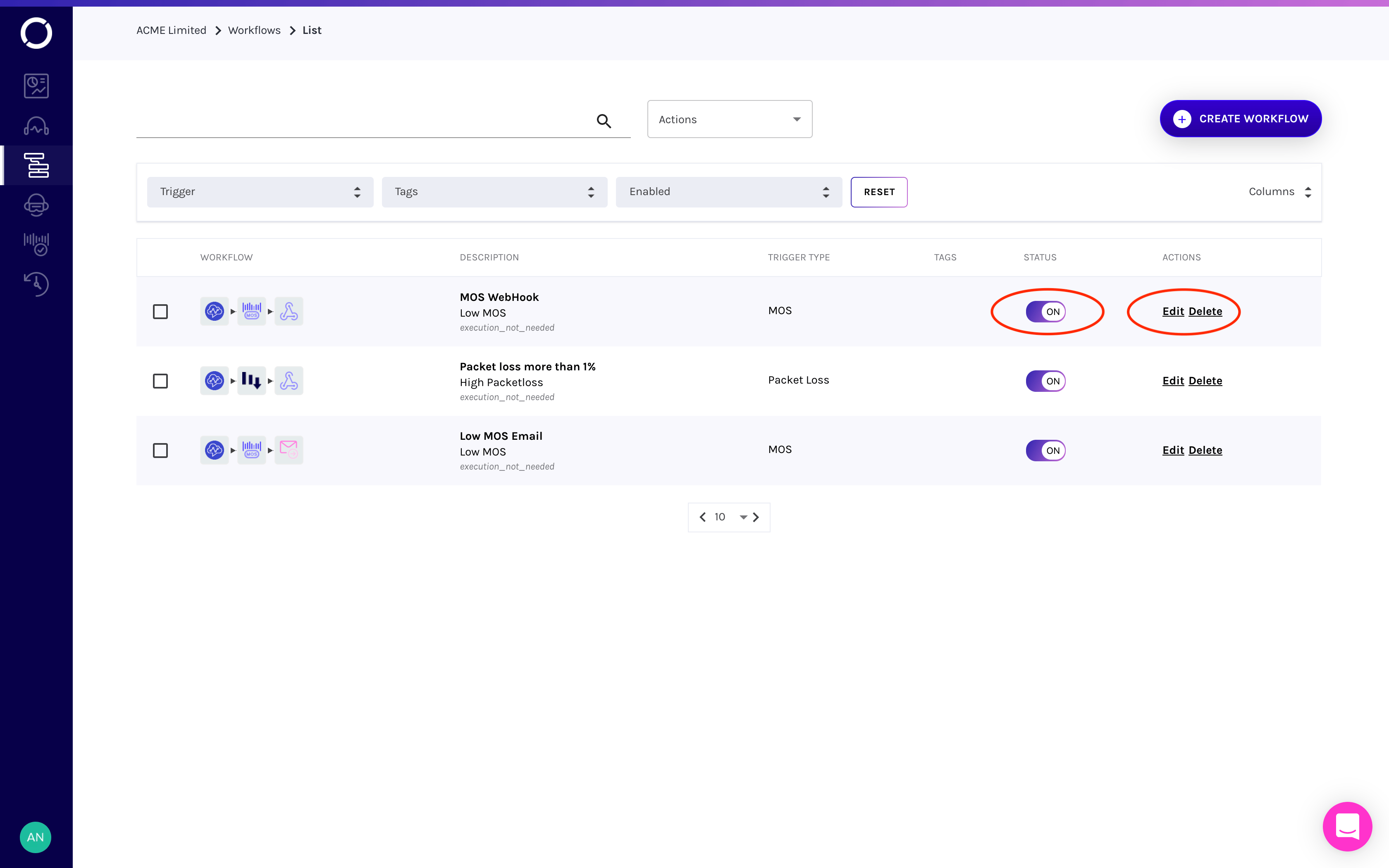Edit the Packet loss more than 1% workflow
This screenshot has width=1389, height=868.
click(1173, 381)
